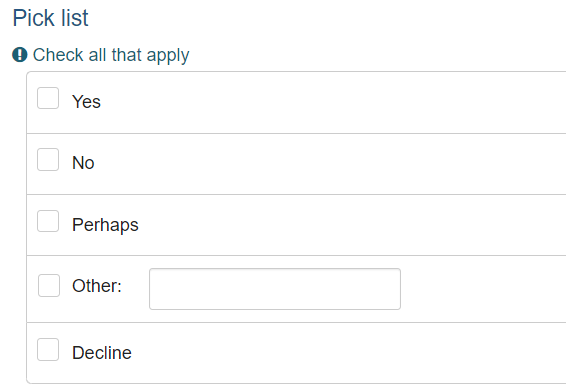The width and height of the screenshot is (566, 385).
Task: Click the Check all that apply text
Action: coord(111,55)
